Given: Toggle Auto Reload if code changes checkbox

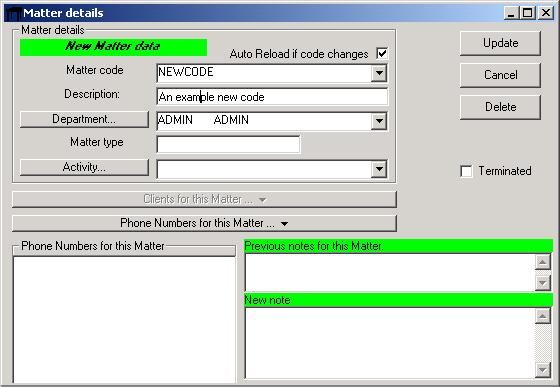Looking at the screenshot, I should click(x=382, y=54).
